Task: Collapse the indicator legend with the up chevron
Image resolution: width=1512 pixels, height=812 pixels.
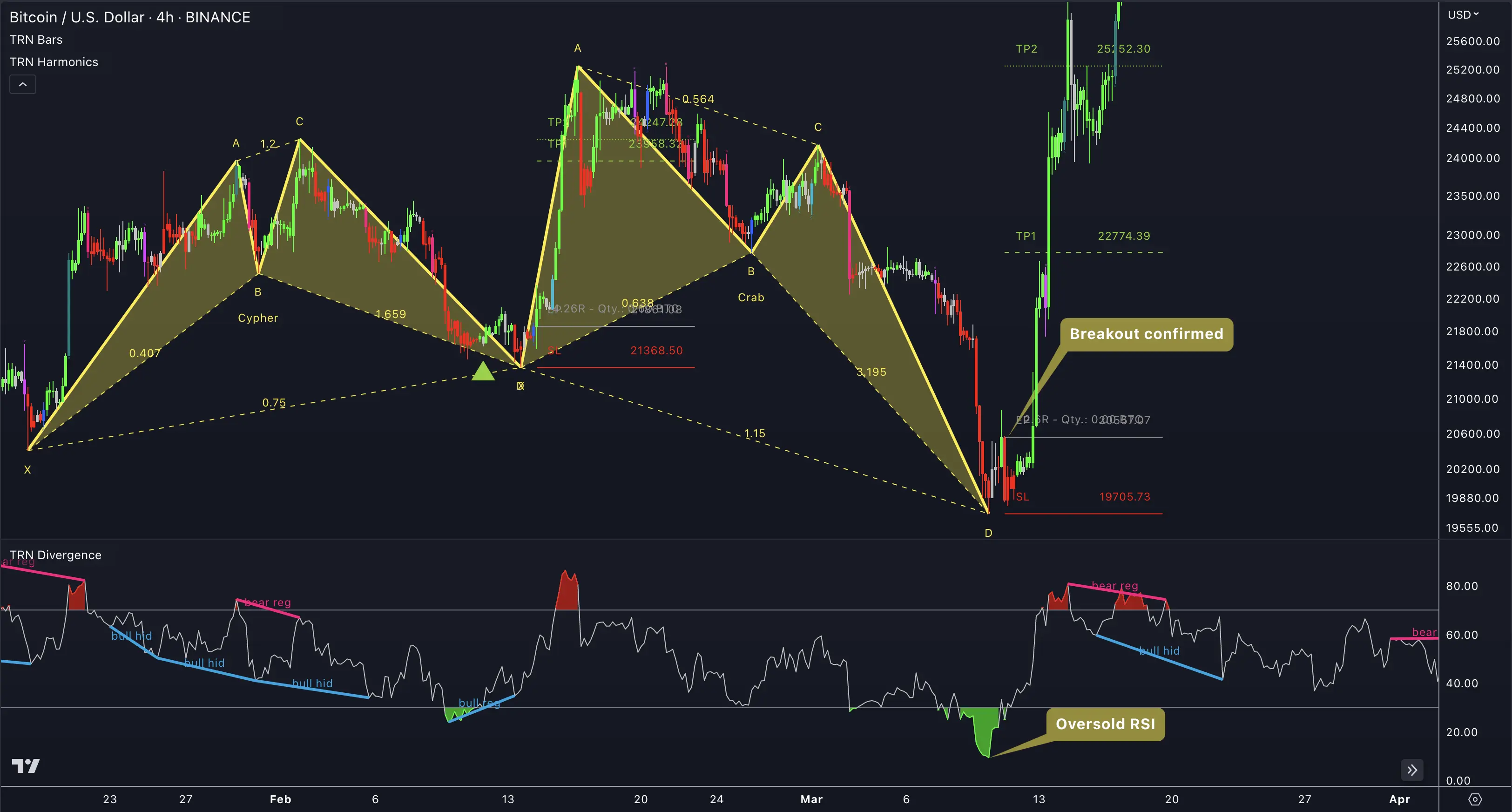Action: click(22, 84)
